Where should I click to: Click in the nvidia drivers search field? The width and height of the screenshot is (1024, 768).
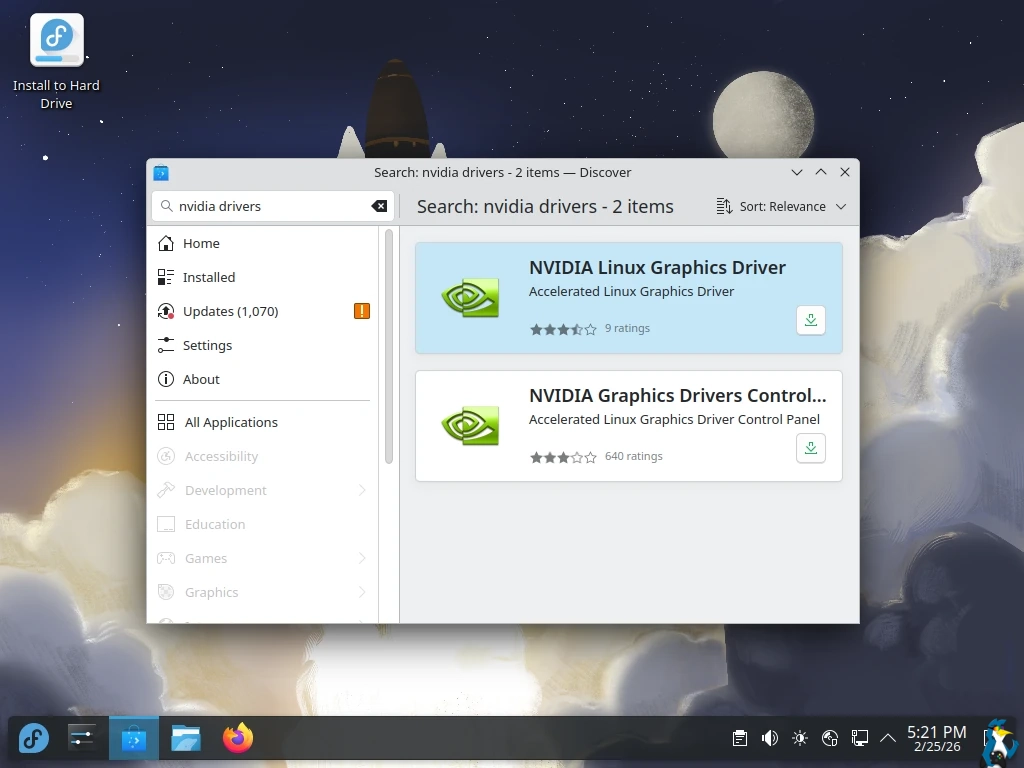click(x=270, y=206)
